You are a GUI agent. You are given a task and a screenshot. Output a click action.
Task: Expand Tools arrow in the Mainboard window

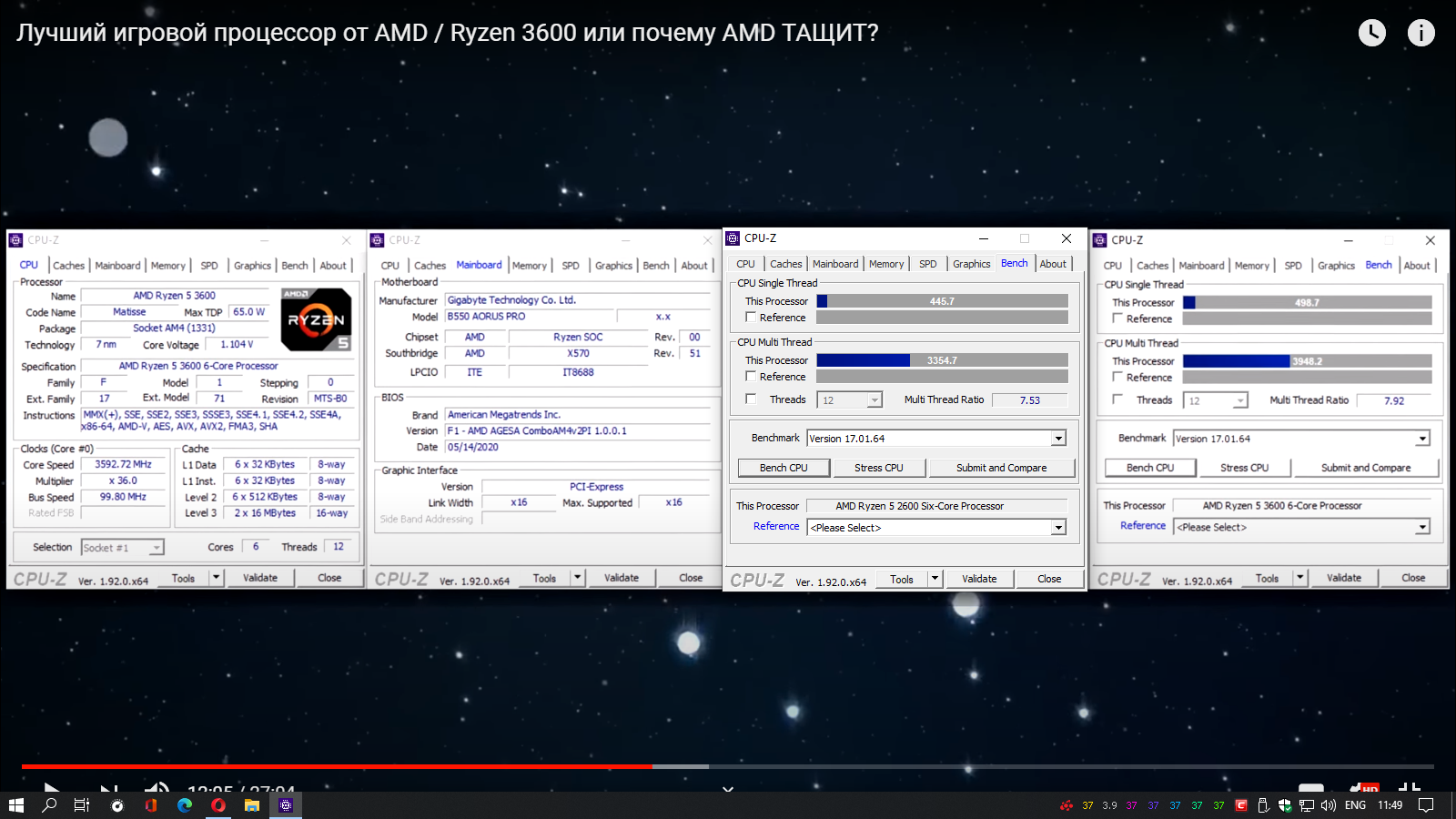tap(577, 578)
